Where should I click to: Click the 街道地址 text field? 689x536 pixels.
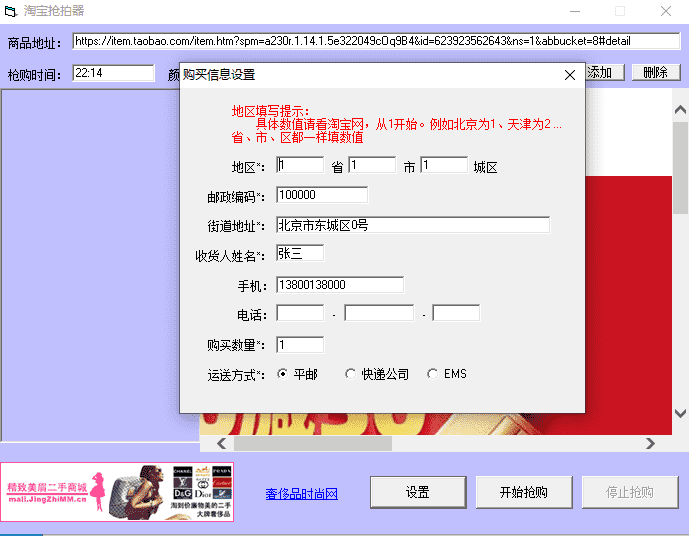coord(412,225)
